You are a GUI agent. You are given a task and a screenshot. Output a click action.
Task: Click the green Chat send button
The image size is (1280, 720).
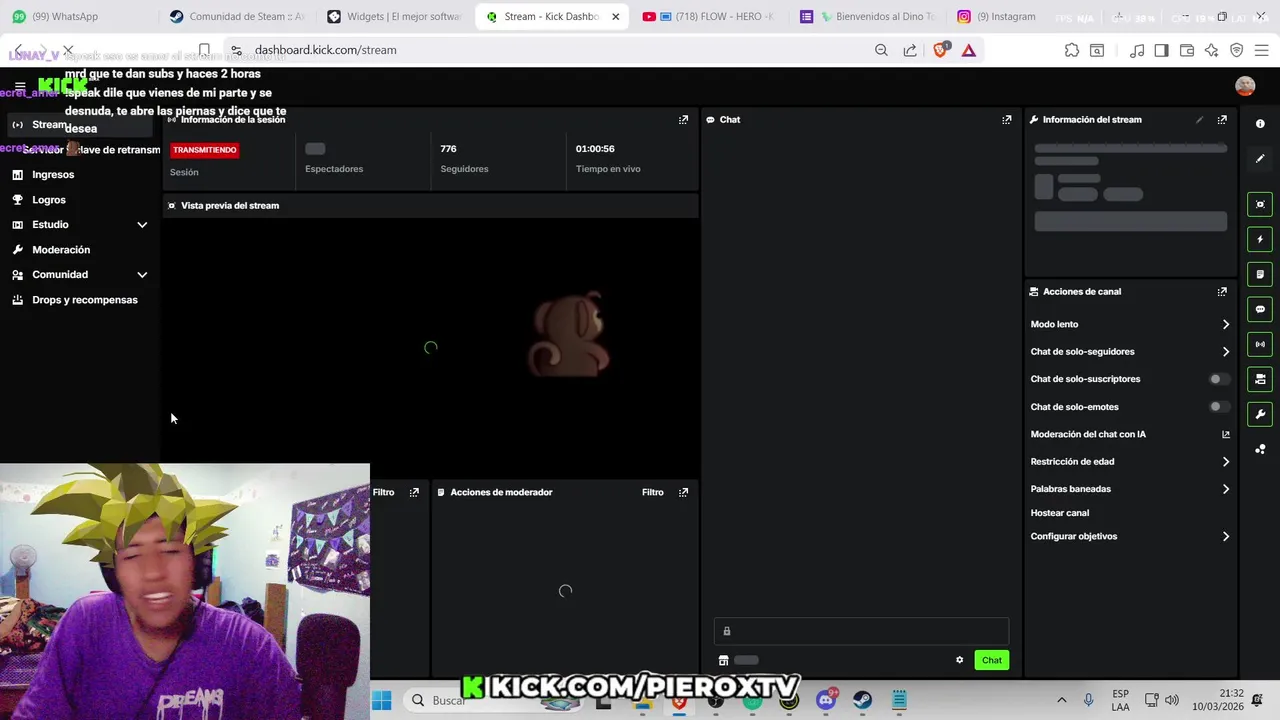pyautogui.click(x=991, y=660)
